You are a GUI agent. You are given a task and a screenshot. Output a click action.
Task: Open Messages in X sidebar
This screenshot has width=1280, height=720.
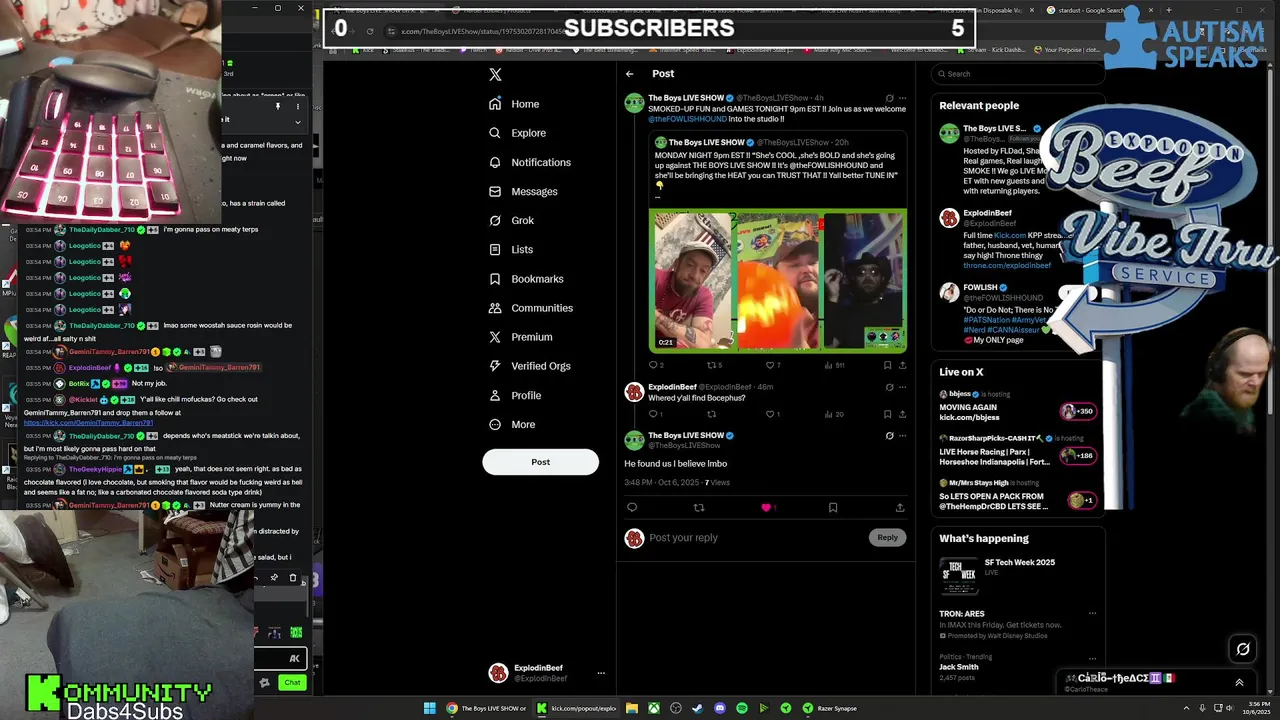[523, 191]
